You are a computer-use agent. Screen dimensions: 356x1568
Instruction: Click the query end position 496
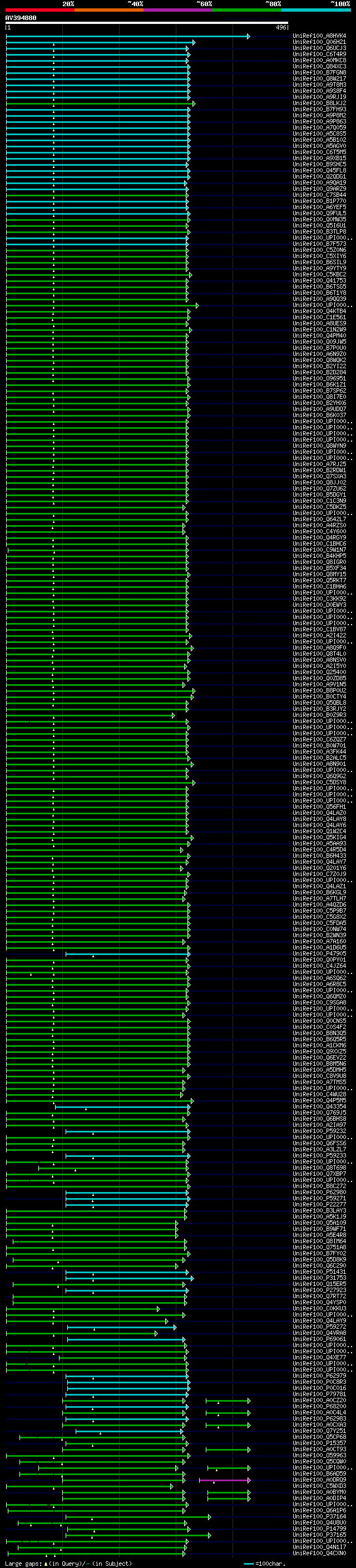coord(280,27)
